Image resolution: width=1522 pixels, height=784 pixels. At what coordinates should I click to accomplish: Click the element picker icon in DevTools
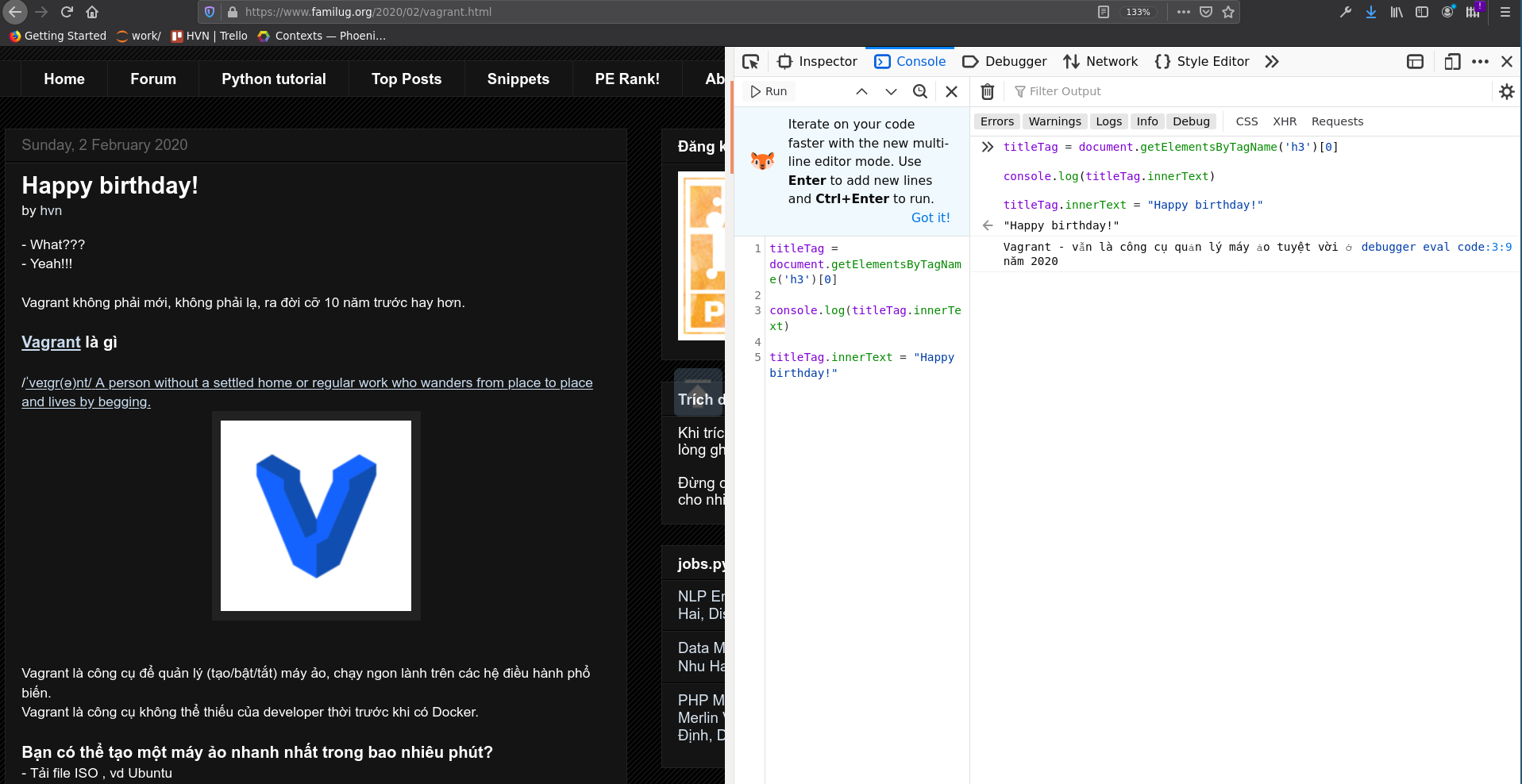coord(750,62)
